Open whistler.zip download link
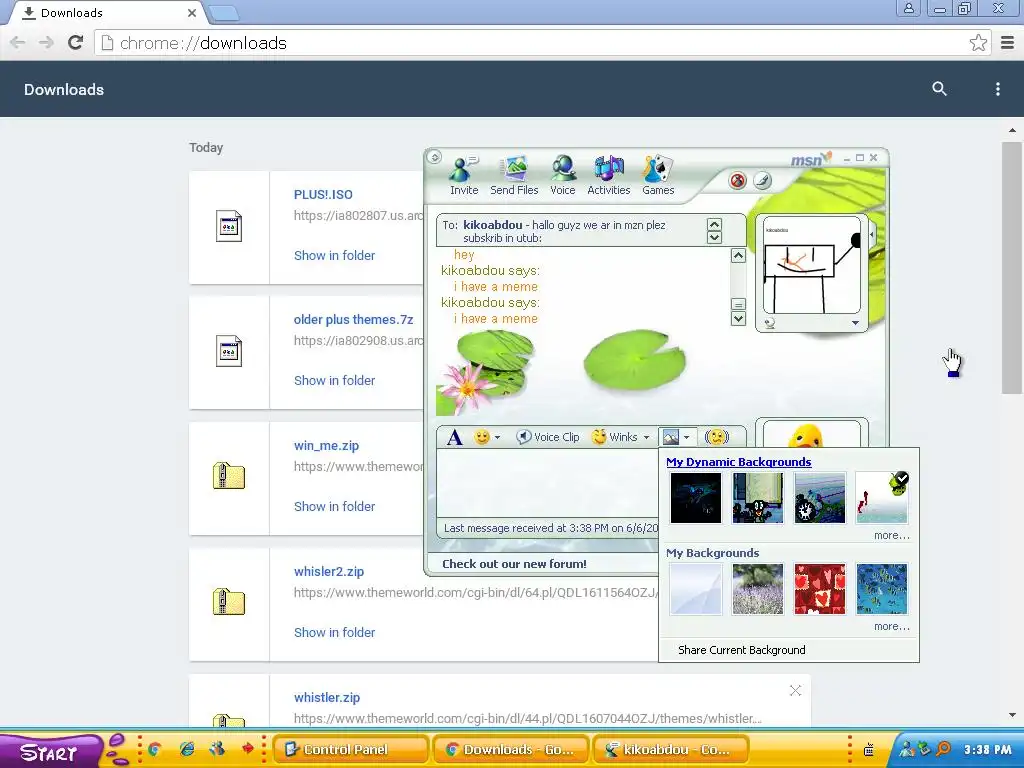 click(x=327, y=697)
